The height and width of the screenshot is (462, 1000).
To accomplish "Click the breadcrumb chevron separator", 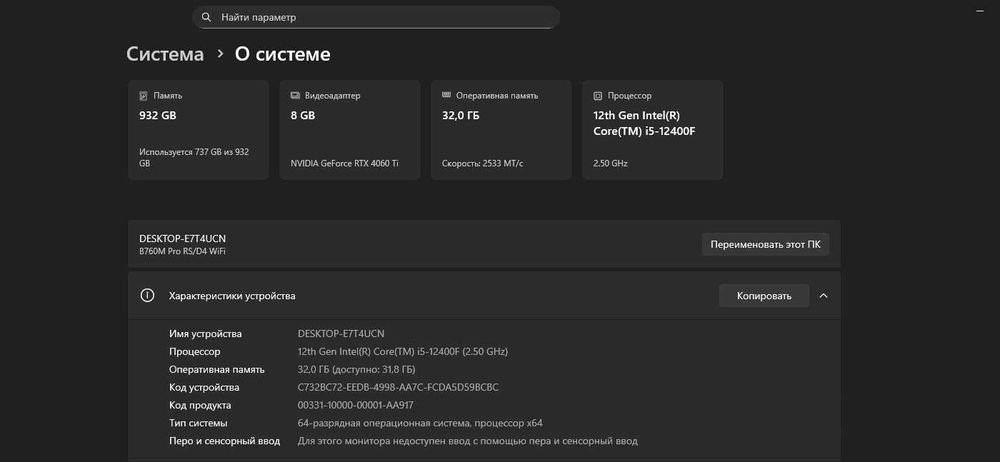I will click(x=220, y=54).
